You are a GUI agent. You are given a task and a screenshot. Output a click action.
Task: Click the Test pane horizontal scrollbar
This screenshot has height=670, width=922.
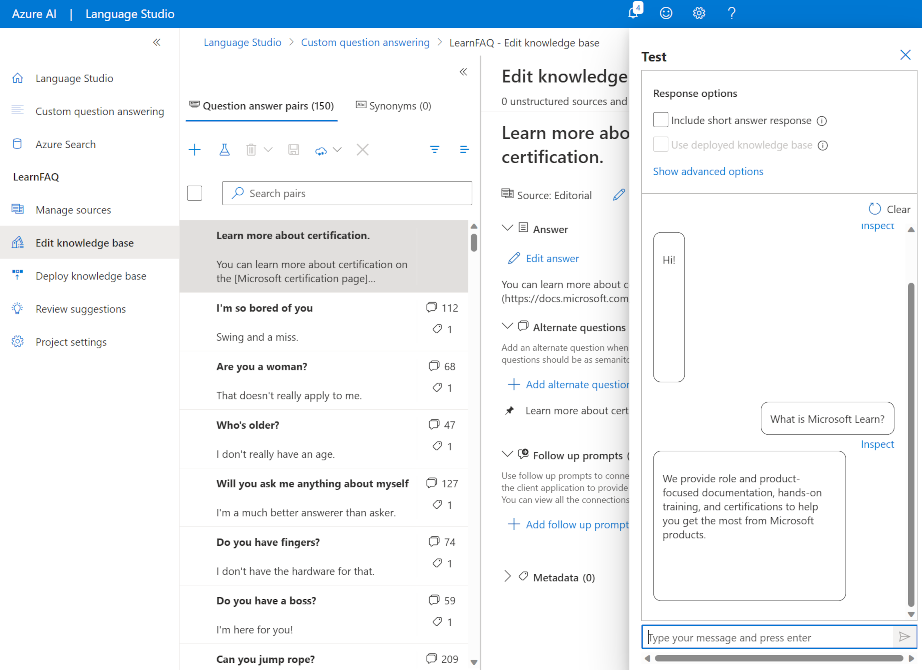click(x=779, y=658)
